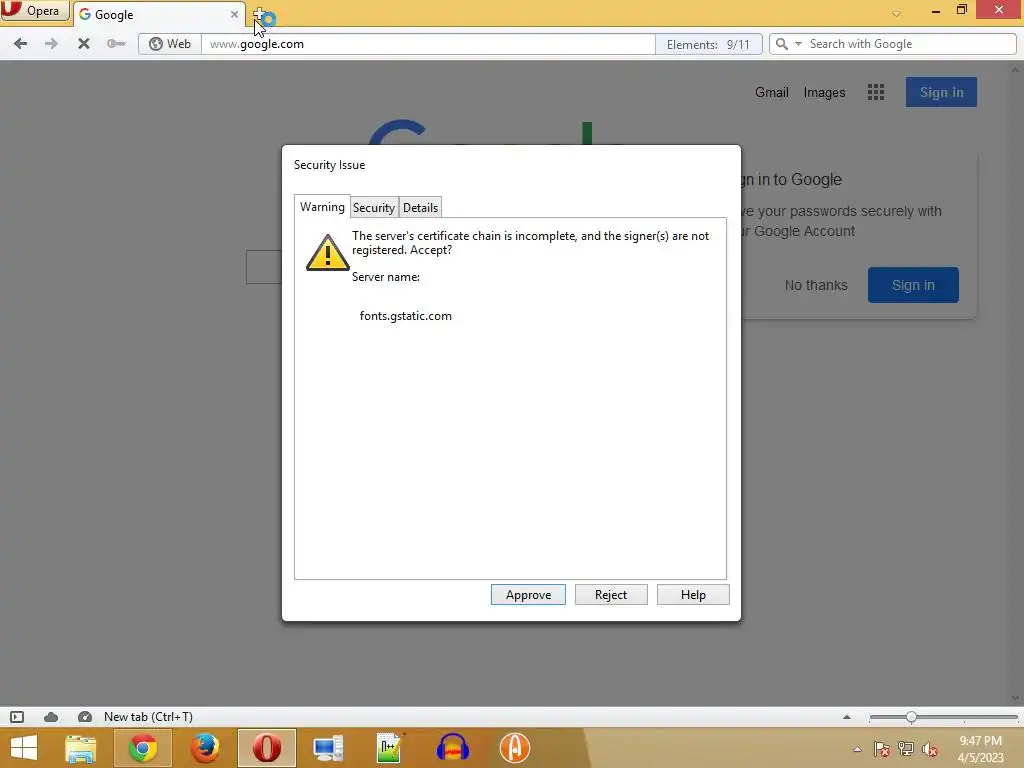
Task: Open the closed tabs dropdown arrow
Action: (897, 14)
